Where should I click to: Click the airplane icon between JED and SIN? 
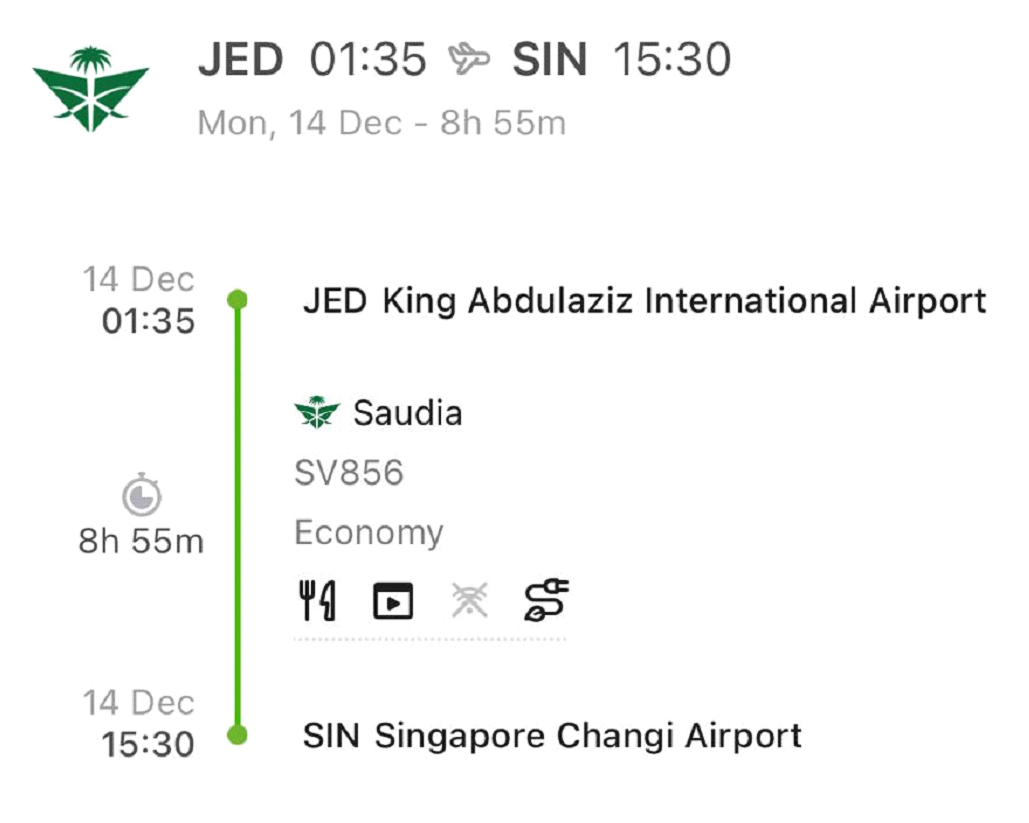point(469,60)
